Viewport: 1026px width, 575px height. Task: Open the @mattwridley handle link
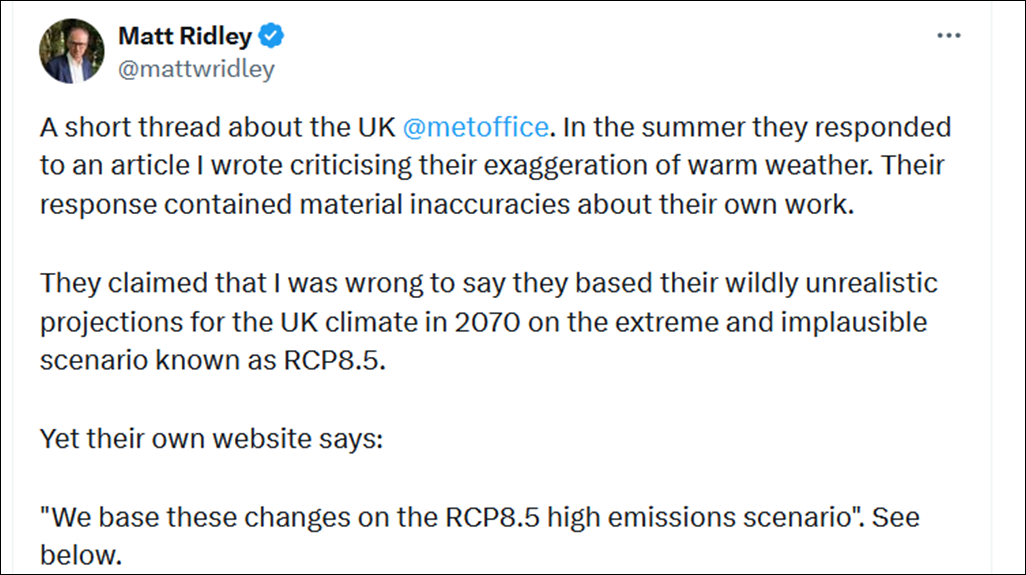pos(195,69)
